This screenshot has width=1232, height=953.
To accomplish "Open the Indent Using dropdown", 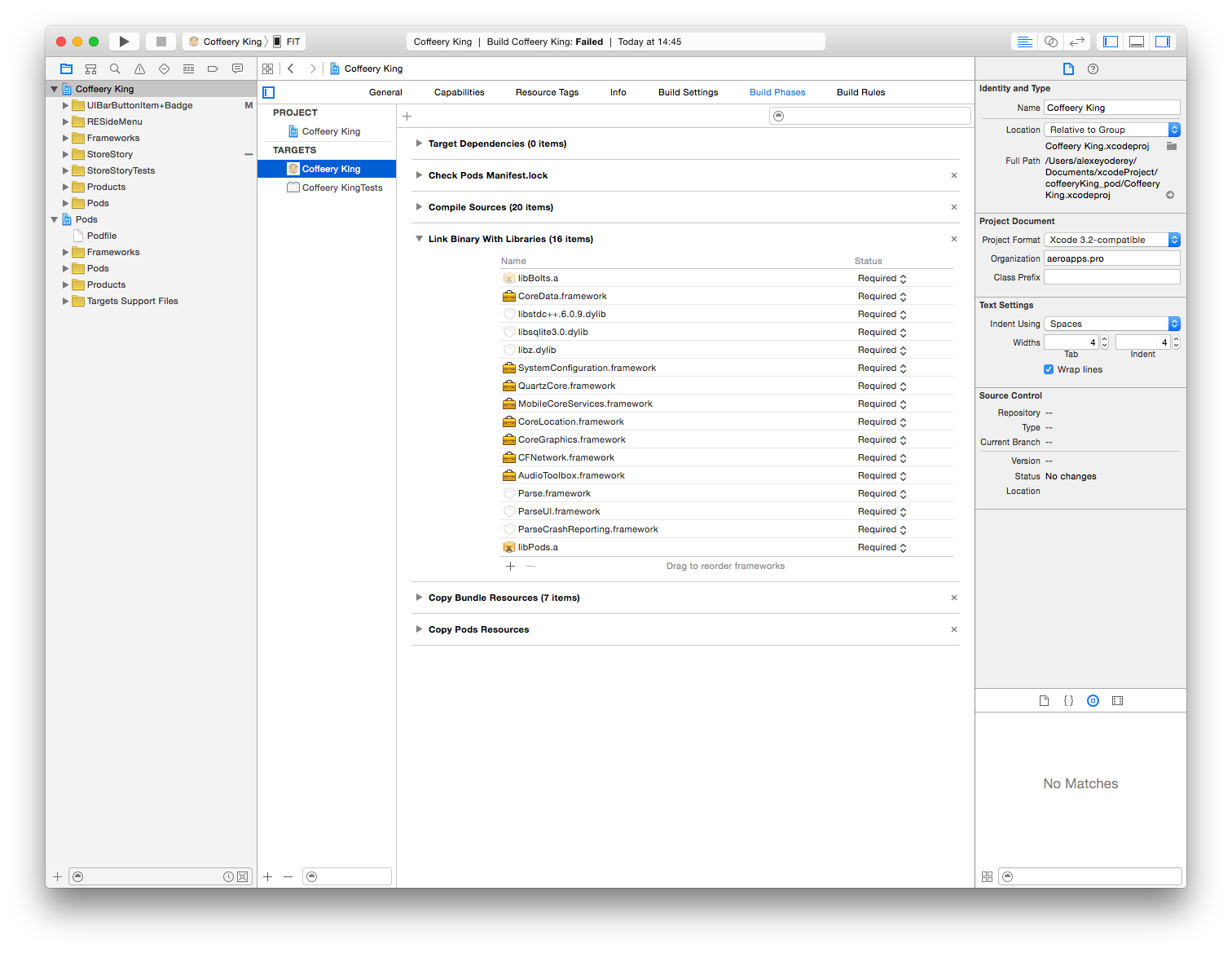I will click(x=1112, y=324).
